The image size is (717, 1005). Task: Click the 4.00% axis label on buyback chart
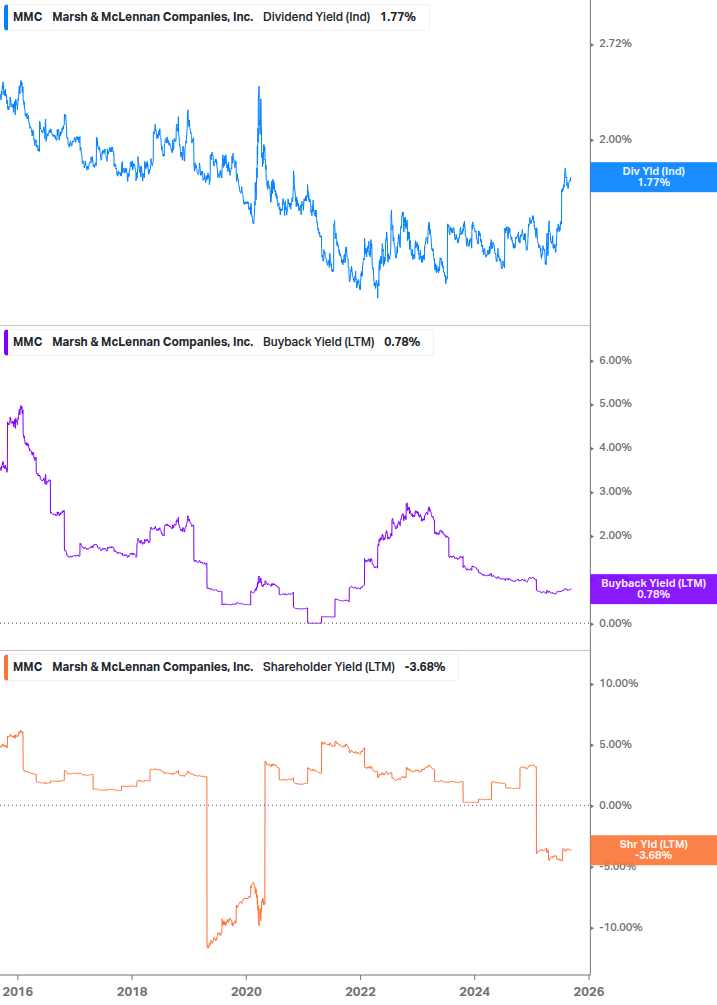pyautogui.click(x=615, y=447)
